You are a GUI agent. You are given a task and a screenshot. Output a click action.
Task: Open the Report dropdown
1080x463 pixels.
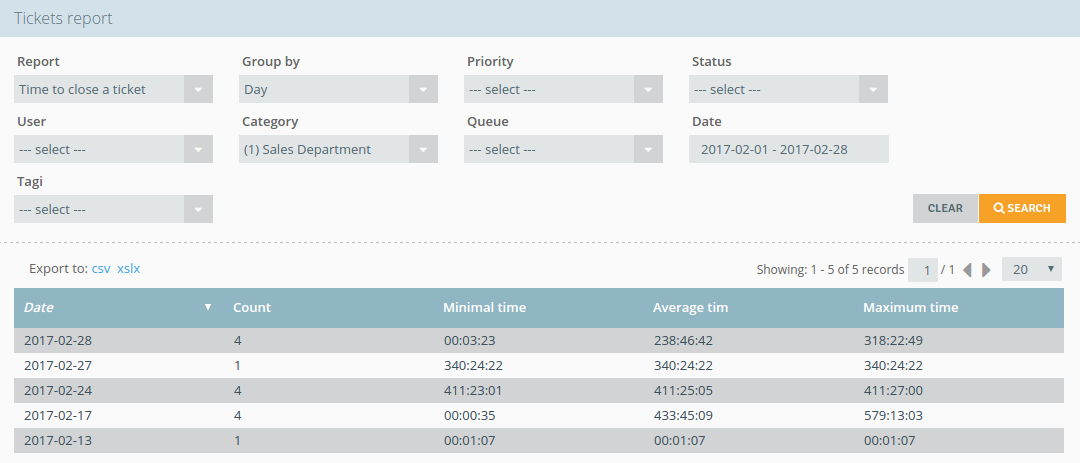[113, 90]
